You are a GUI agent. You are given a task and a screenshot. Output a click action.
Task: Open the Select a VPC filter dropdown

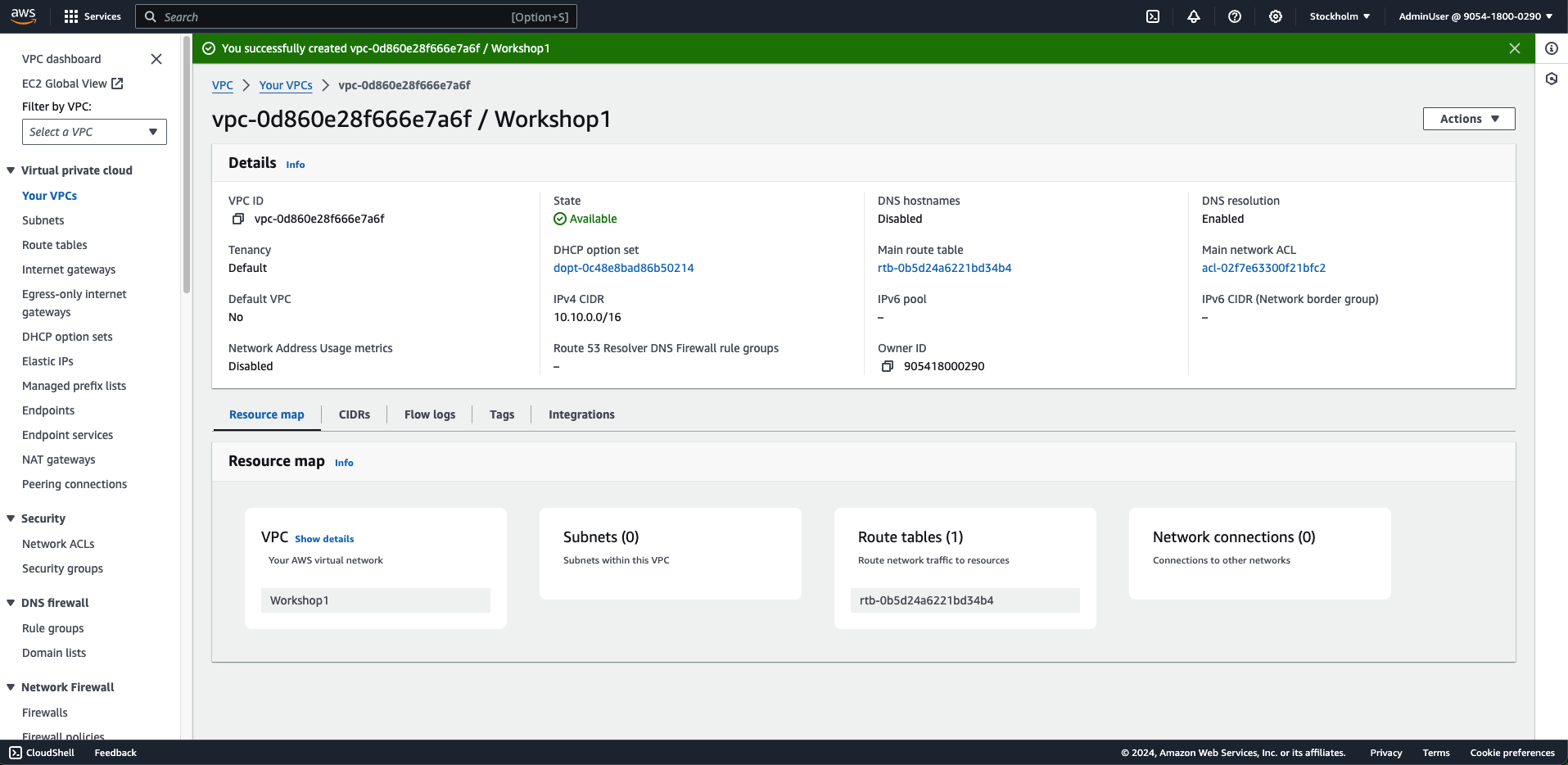(x=94, y=132)
